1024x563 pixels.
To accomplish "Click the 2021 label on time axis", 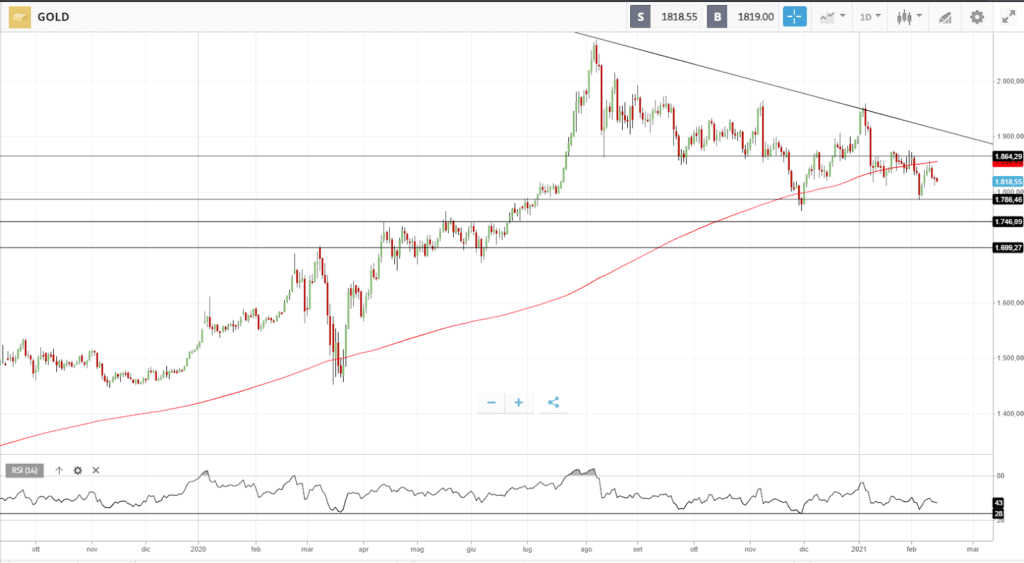I will click(859, 549).
